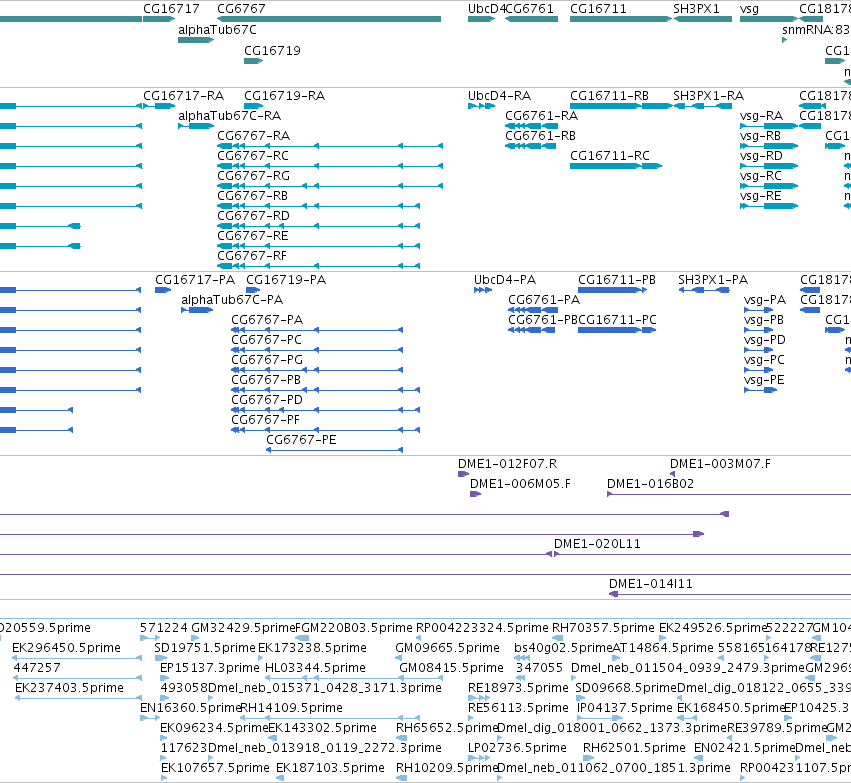Click the CG16717 gene label

point(171,9)
